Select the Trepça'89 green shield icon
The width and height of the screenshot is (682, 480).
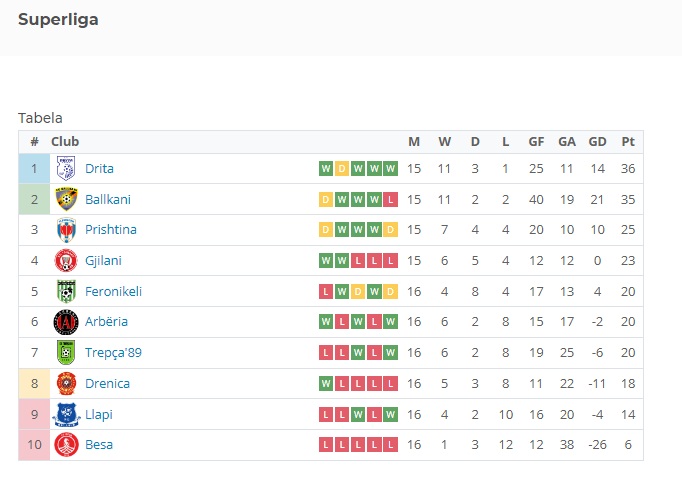pyautogui.click(x=66, y=353)
